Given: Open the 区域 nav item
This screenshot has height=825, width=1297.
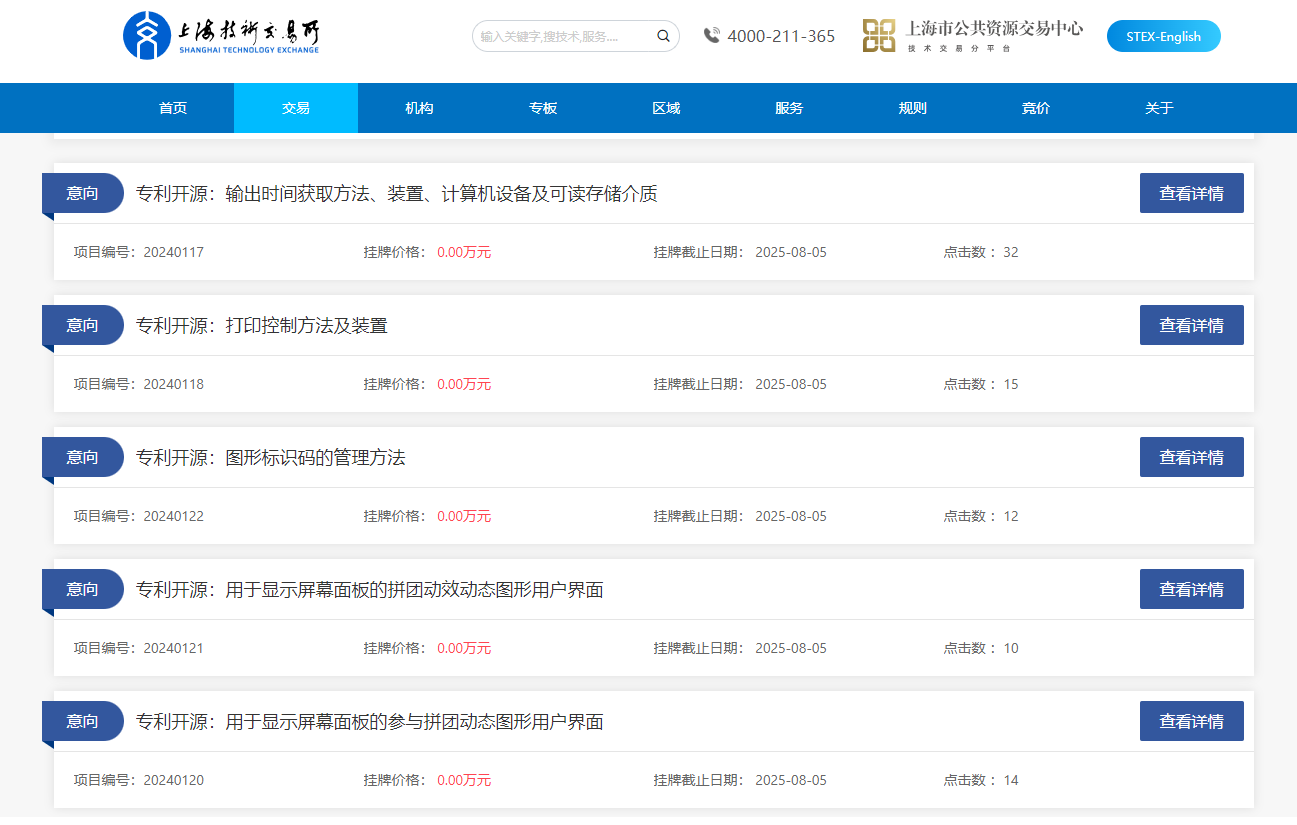Looking at the screenshot, I should pos(666,108).
